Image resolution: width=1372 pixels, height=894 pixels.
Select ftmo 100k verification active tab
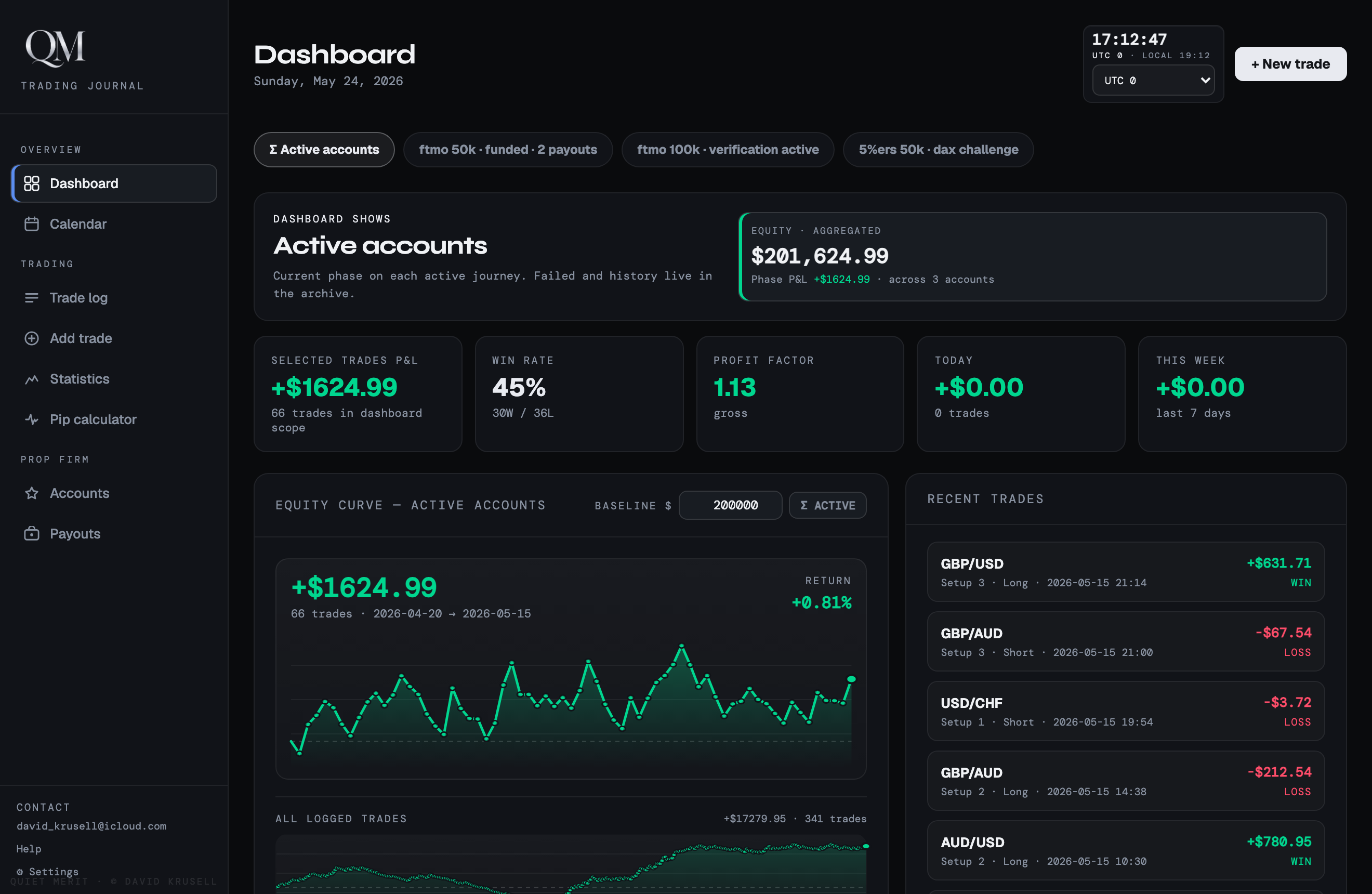click(728, 150)
